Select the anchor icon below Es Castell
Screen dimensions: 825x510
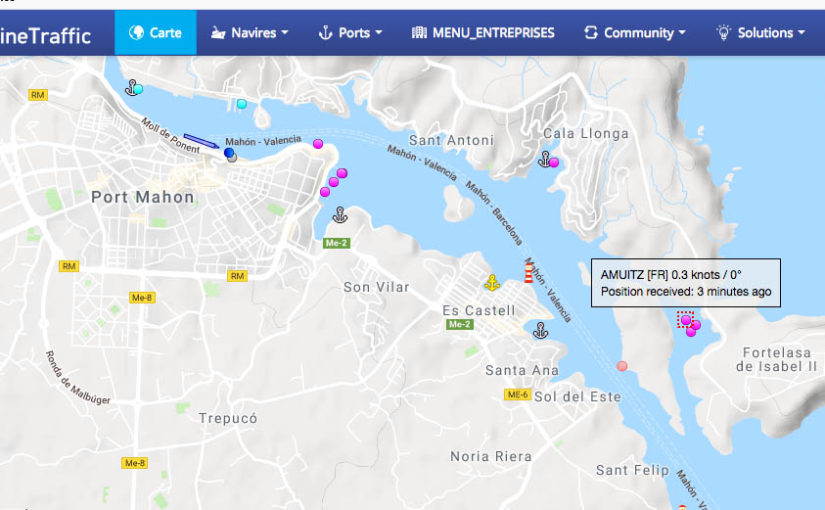tap(540, 330)
